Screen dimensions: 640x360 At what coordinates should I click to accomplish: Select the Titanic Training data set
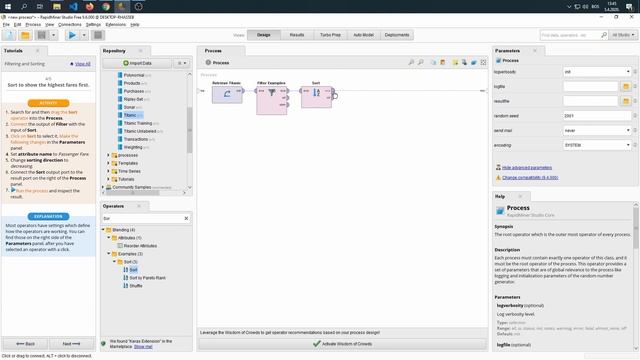pos(138,123)
